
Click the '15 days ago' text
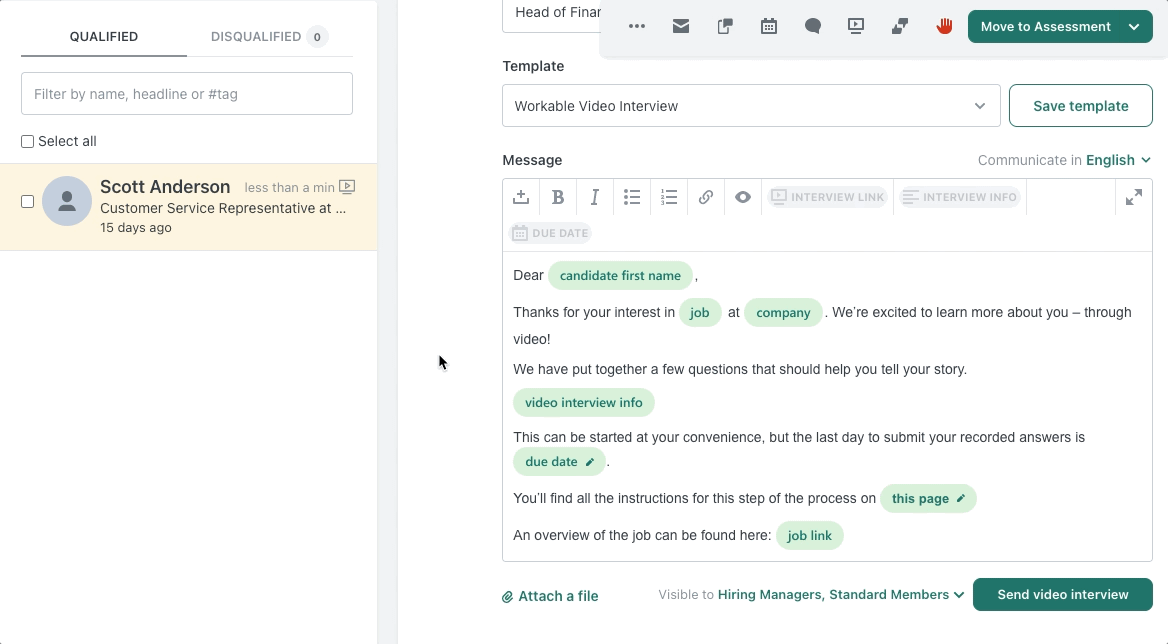tap(136, 228)
